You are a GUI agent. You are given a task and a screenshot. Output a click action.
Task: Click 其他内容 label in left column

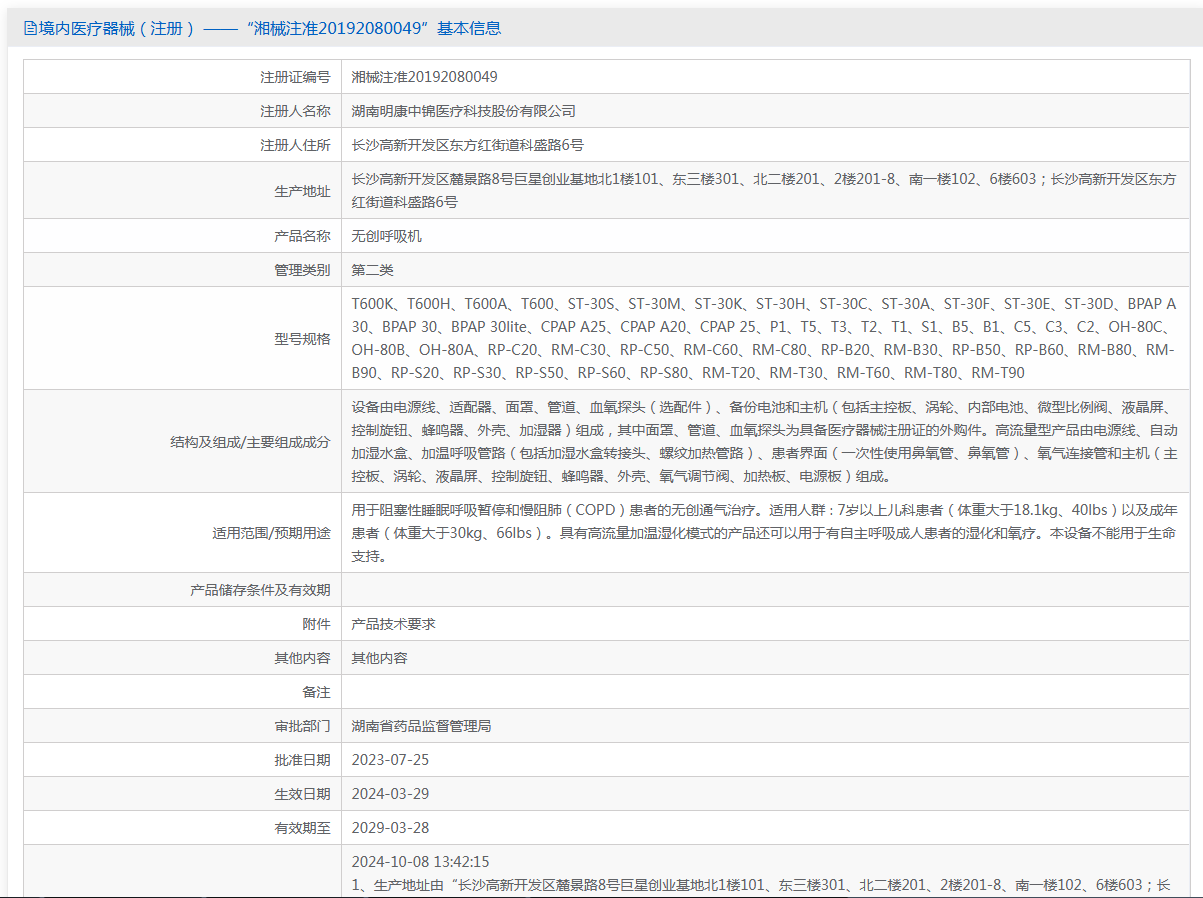pyautogui.click(x=302, y=658)
